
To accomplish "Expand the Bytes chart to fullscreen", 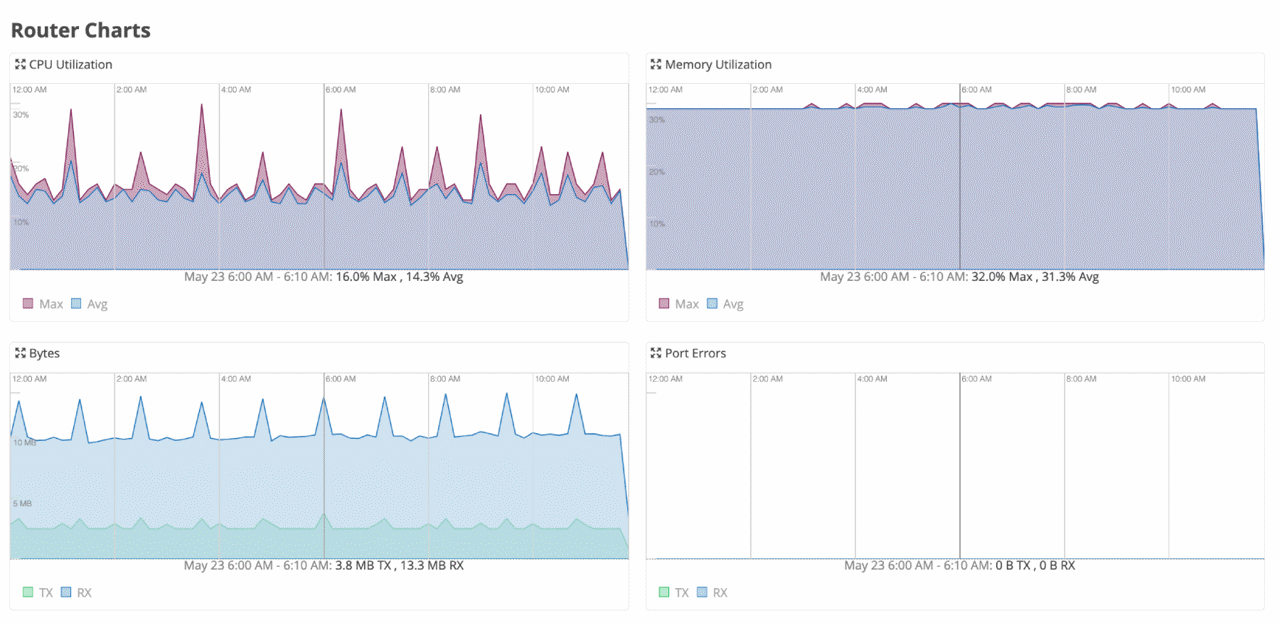I will coord(19,353).
